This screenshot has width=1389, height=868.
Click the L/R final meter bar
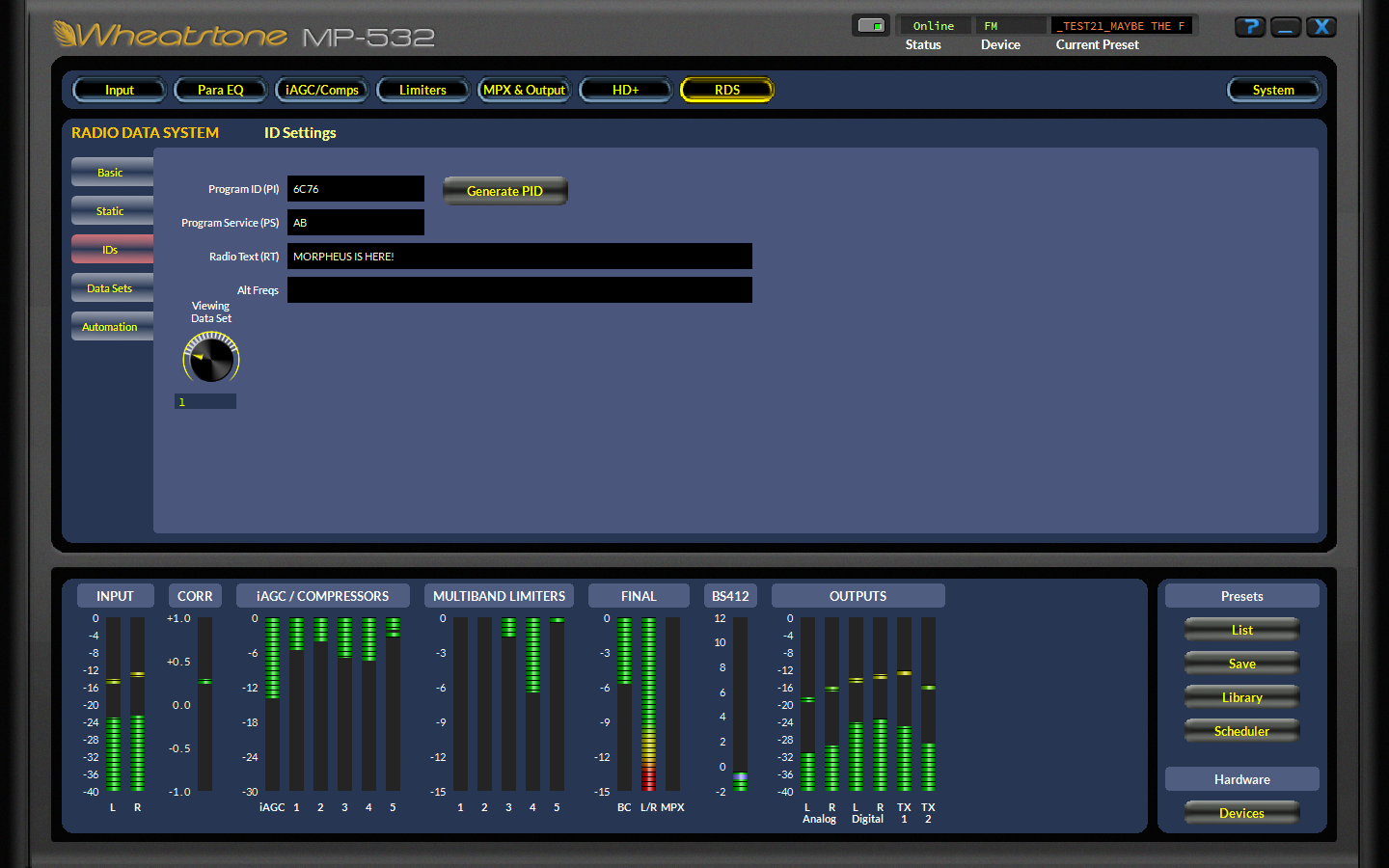(x=648, y=704)
